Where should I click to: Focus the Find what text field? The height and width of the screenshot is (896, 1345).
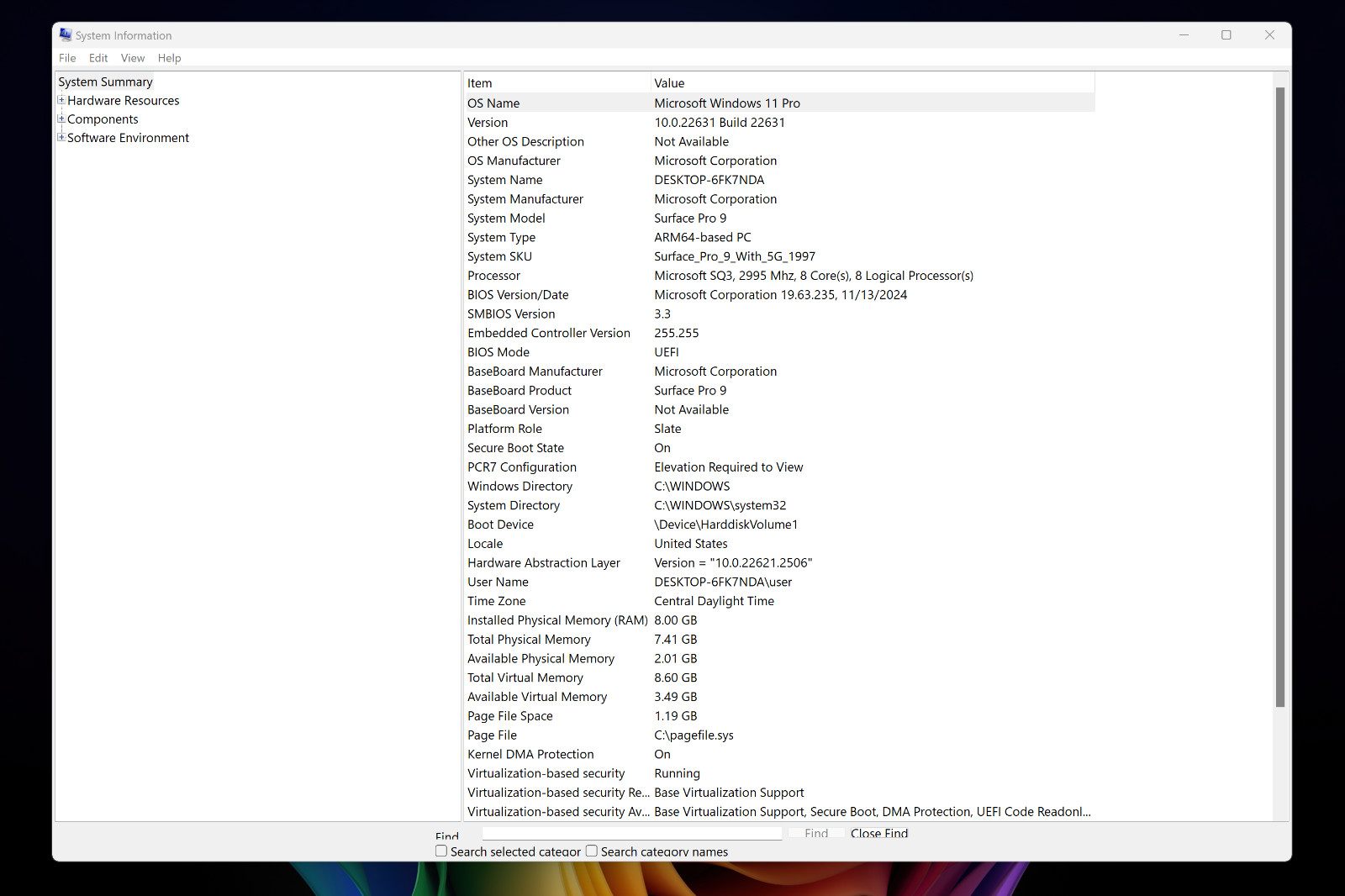point(632,833)
